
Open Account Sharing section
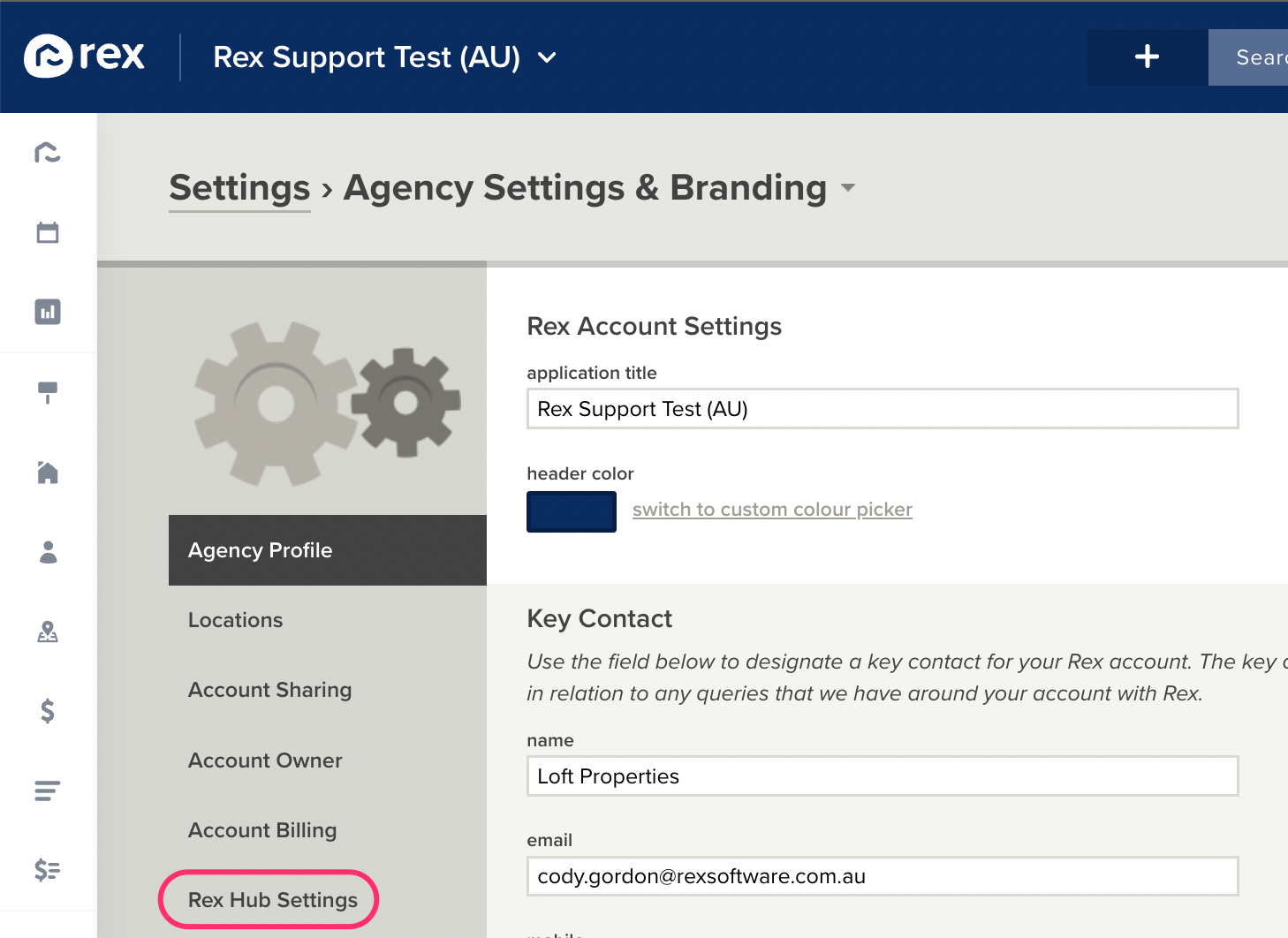click(269, 690)
